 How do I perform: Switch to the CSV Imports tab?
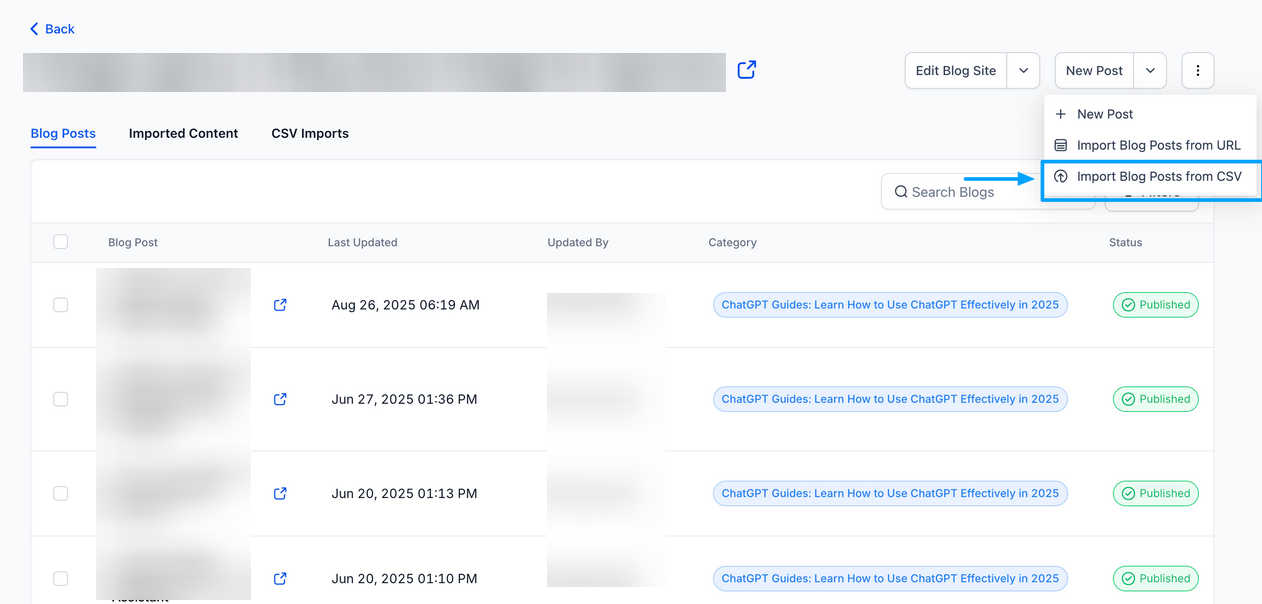[309, 133]
